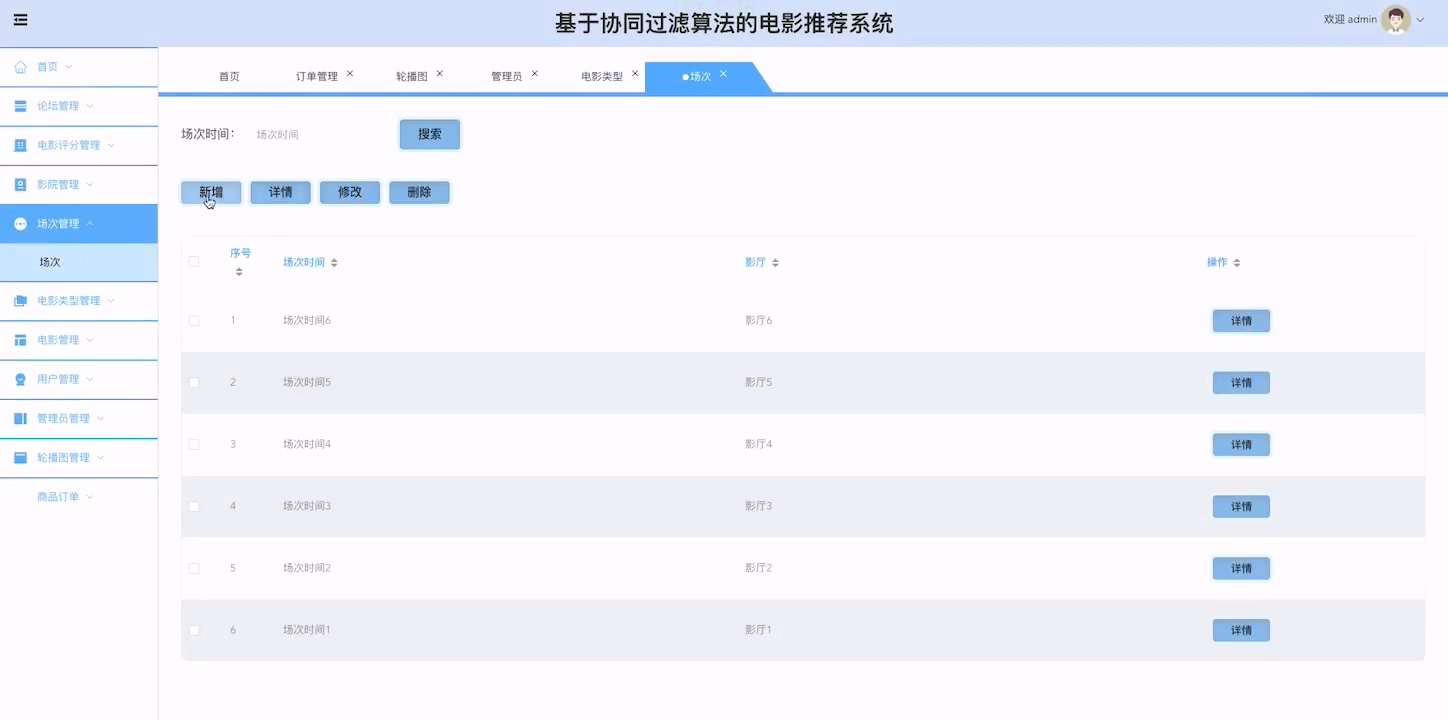Viewport: 1448px width, 720px height.
Task: Select the 场次 submenu item
Action: 79,262
